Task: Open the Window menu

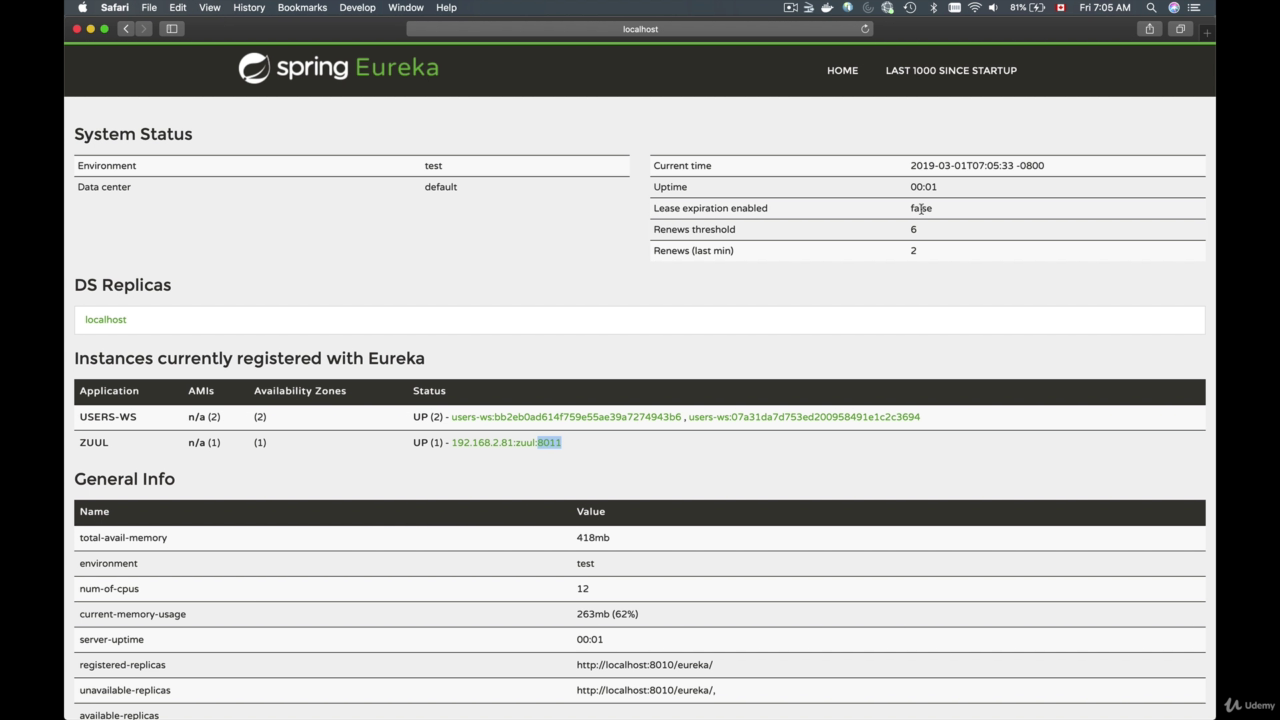Action: (405, 7)
